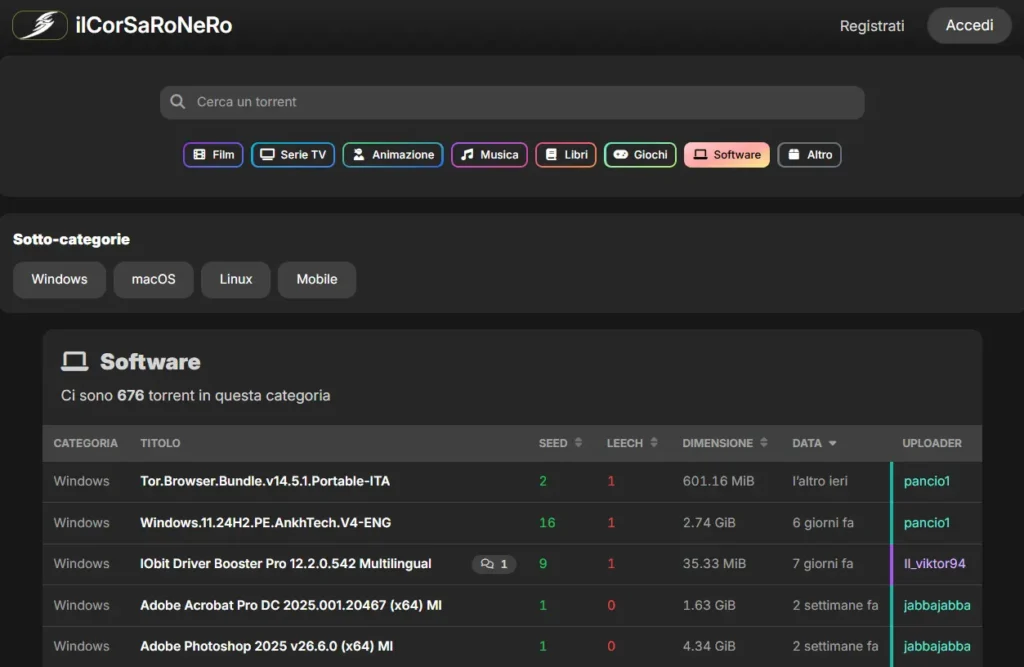The height and width of the screenshot is (667, 1024).
Task: Open the Giochi category
Action: 640,155
